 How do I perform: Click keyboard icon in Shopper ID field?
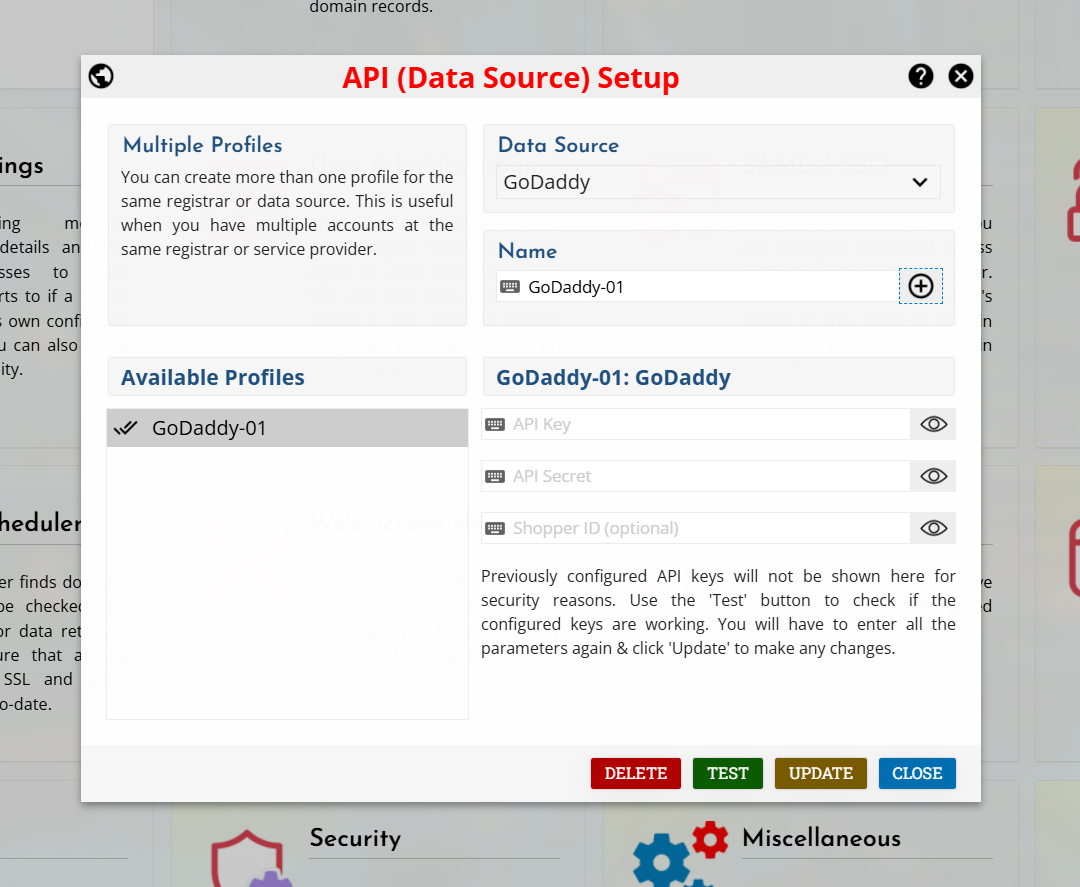tap(495, 528)
